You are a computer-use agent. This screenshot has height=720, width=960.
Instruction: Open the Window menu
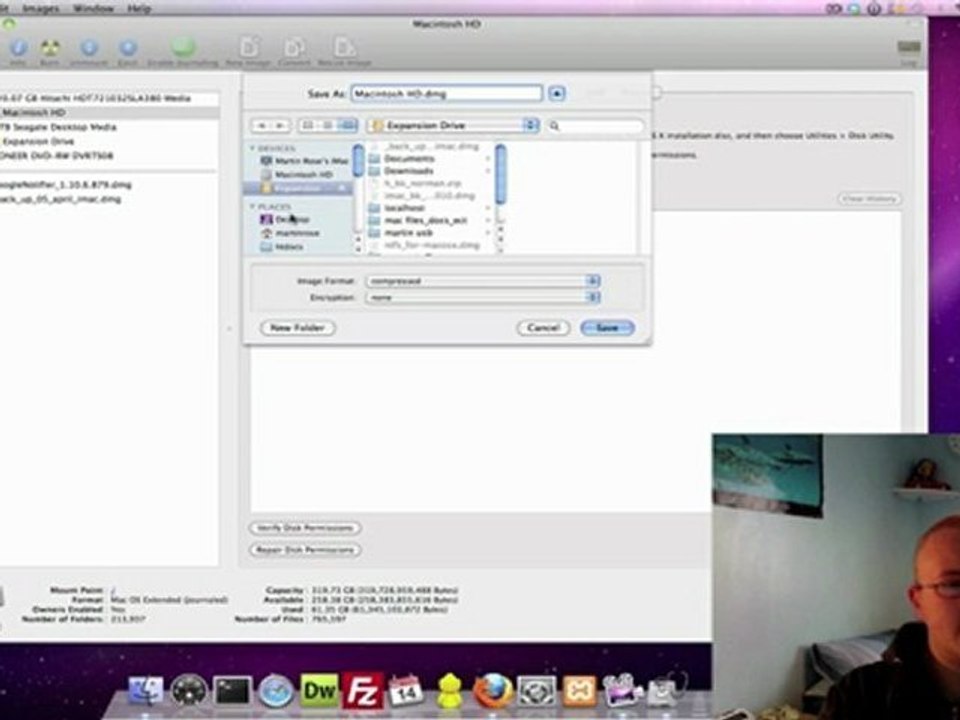(93, 9)
